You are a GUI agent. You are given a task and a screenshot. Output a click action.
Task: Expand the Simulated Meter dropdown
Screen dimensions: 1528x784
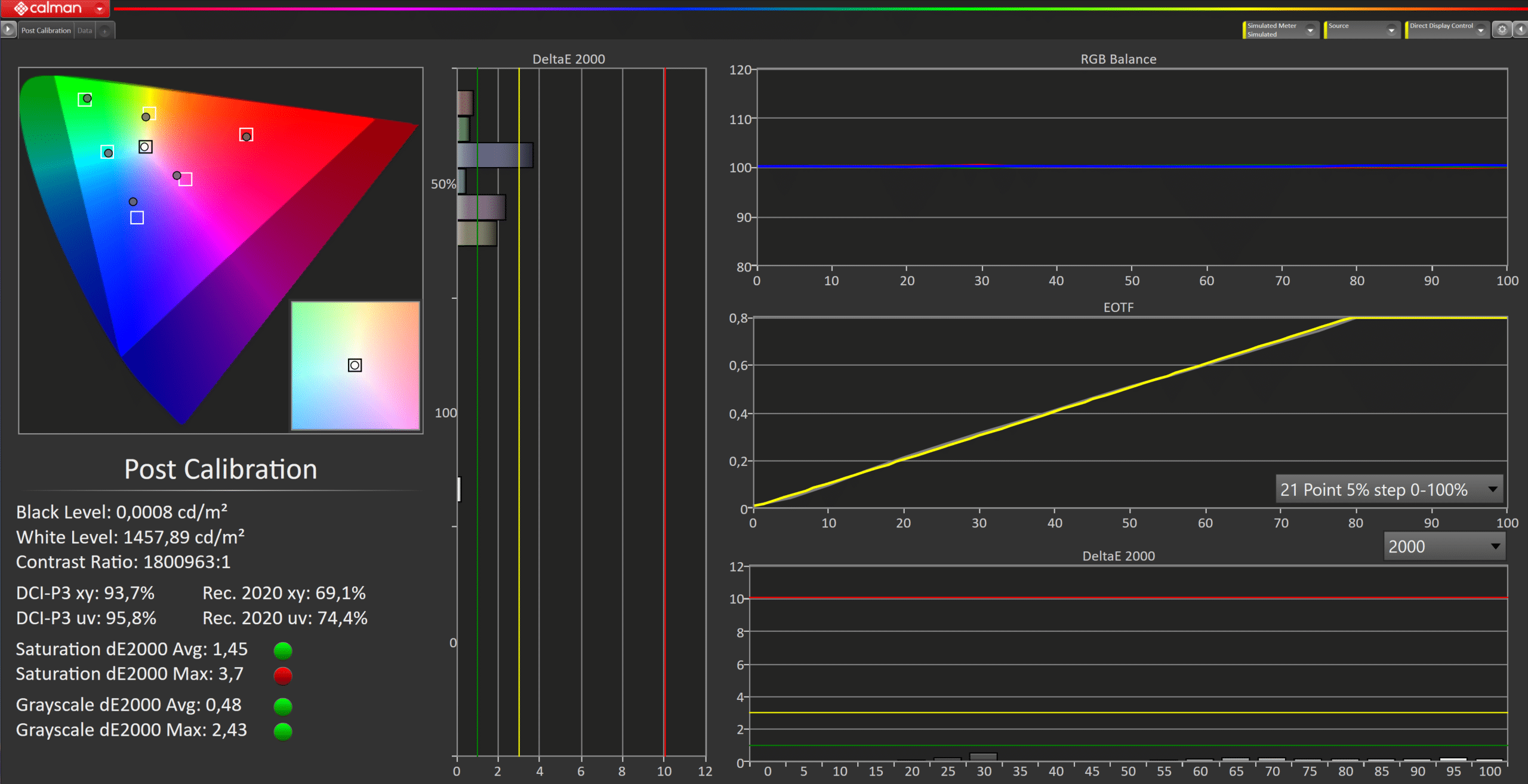(1310, 30)
